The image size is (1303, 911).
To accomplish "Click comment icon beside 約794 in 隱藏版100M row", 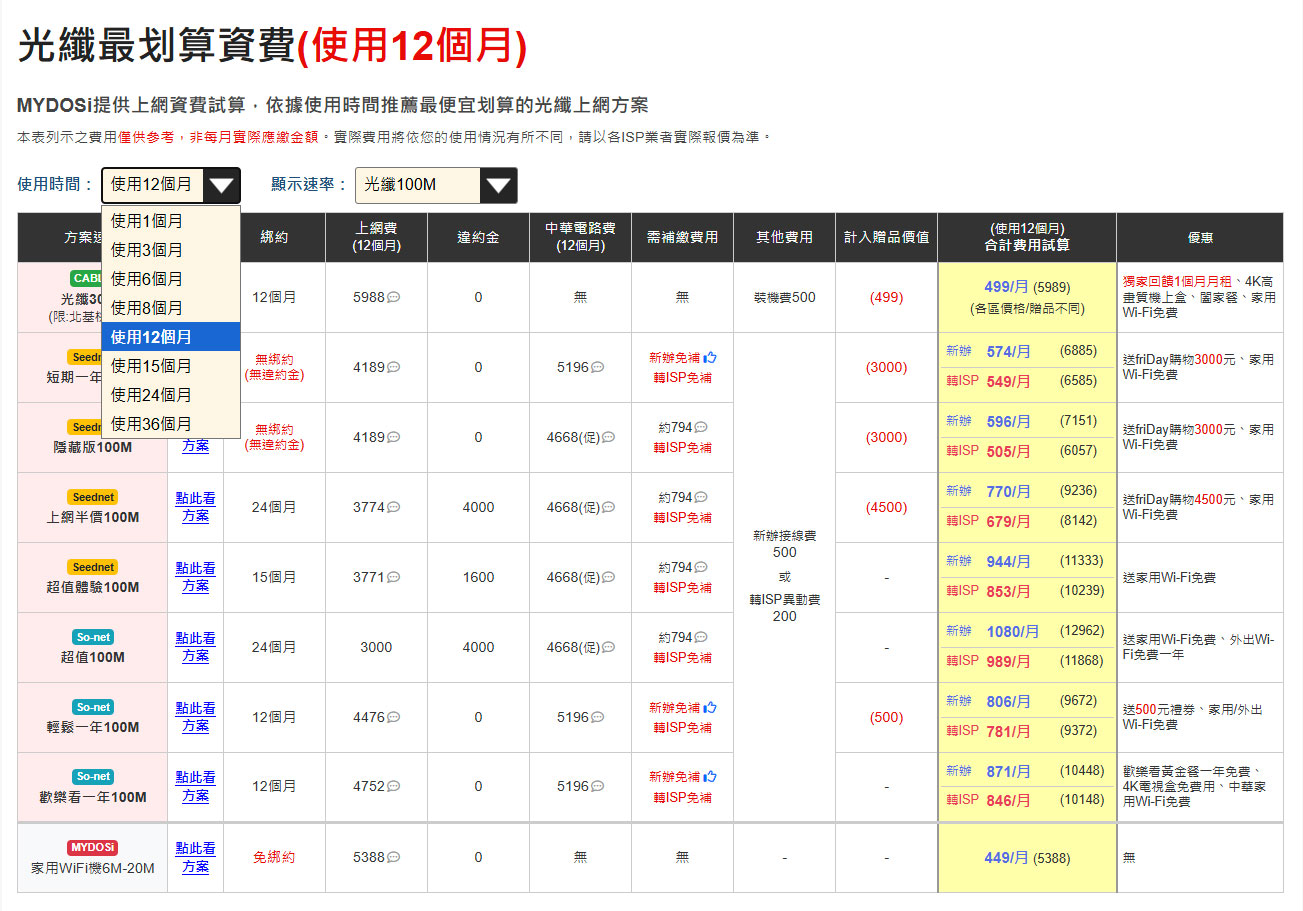I will click(x=701, y=428).
